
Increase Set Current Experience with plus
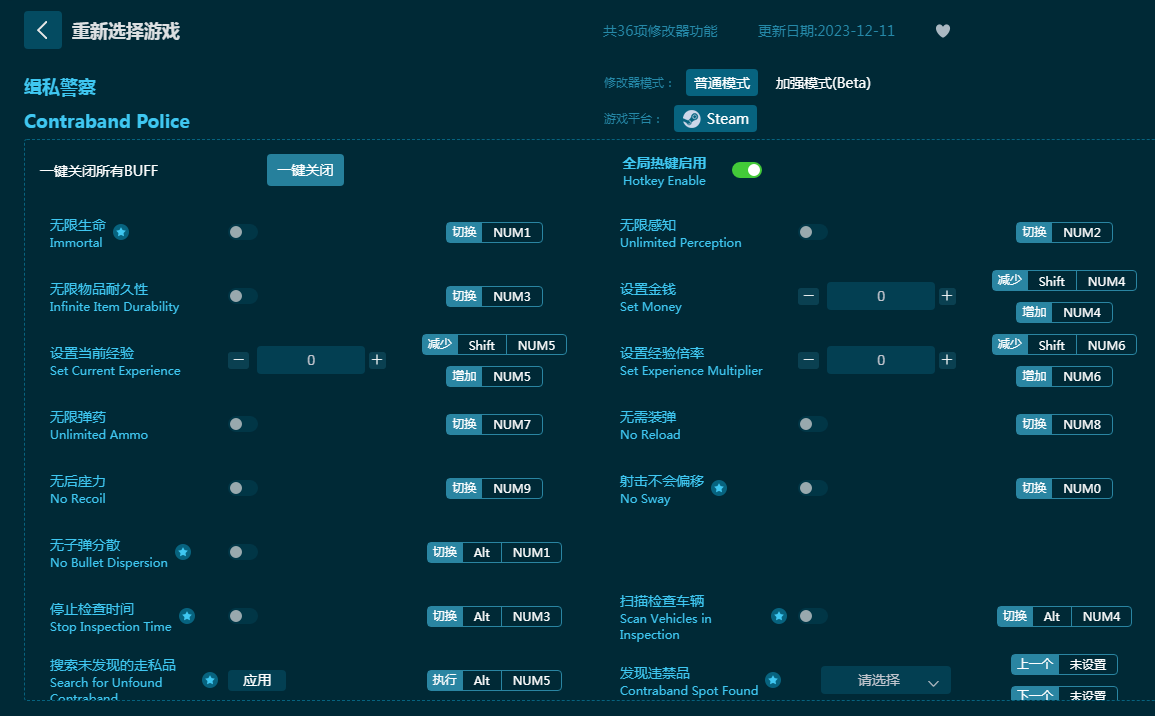pyautogui.click(x=377, y=360)
